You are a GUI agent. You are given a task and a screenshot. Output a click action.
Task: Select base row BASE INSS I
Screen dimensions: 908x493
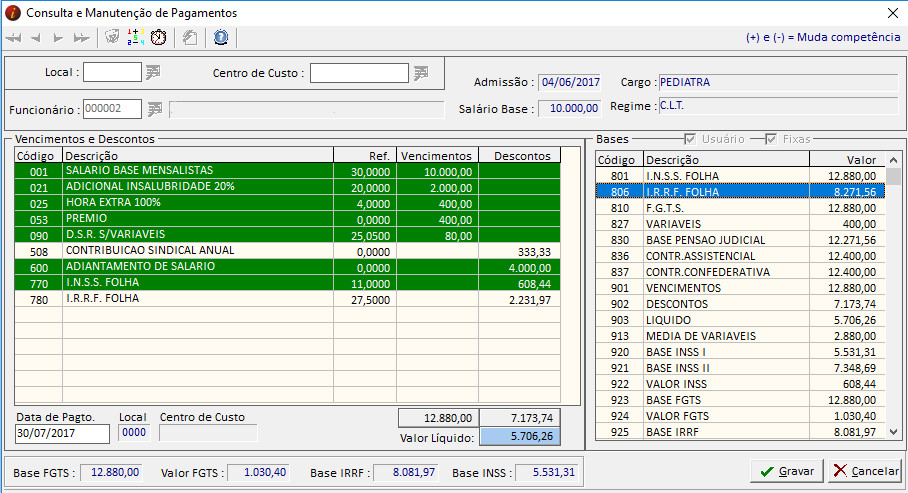click(x=740, y=352)
